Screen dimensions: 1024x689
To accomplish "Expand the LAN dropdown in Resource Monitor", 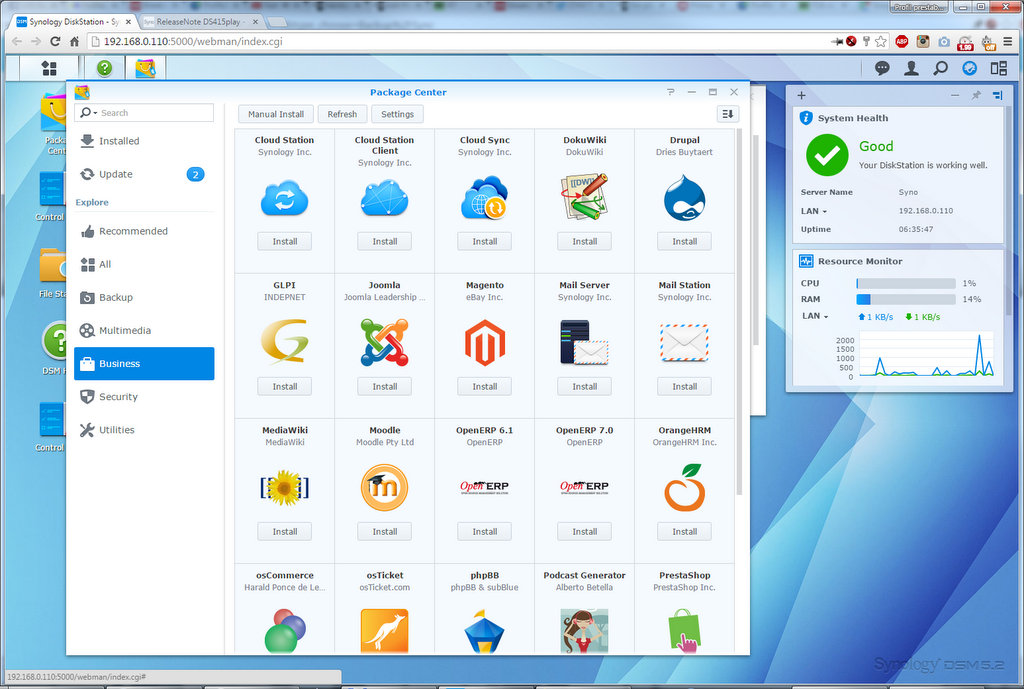I will pos(826,317).
